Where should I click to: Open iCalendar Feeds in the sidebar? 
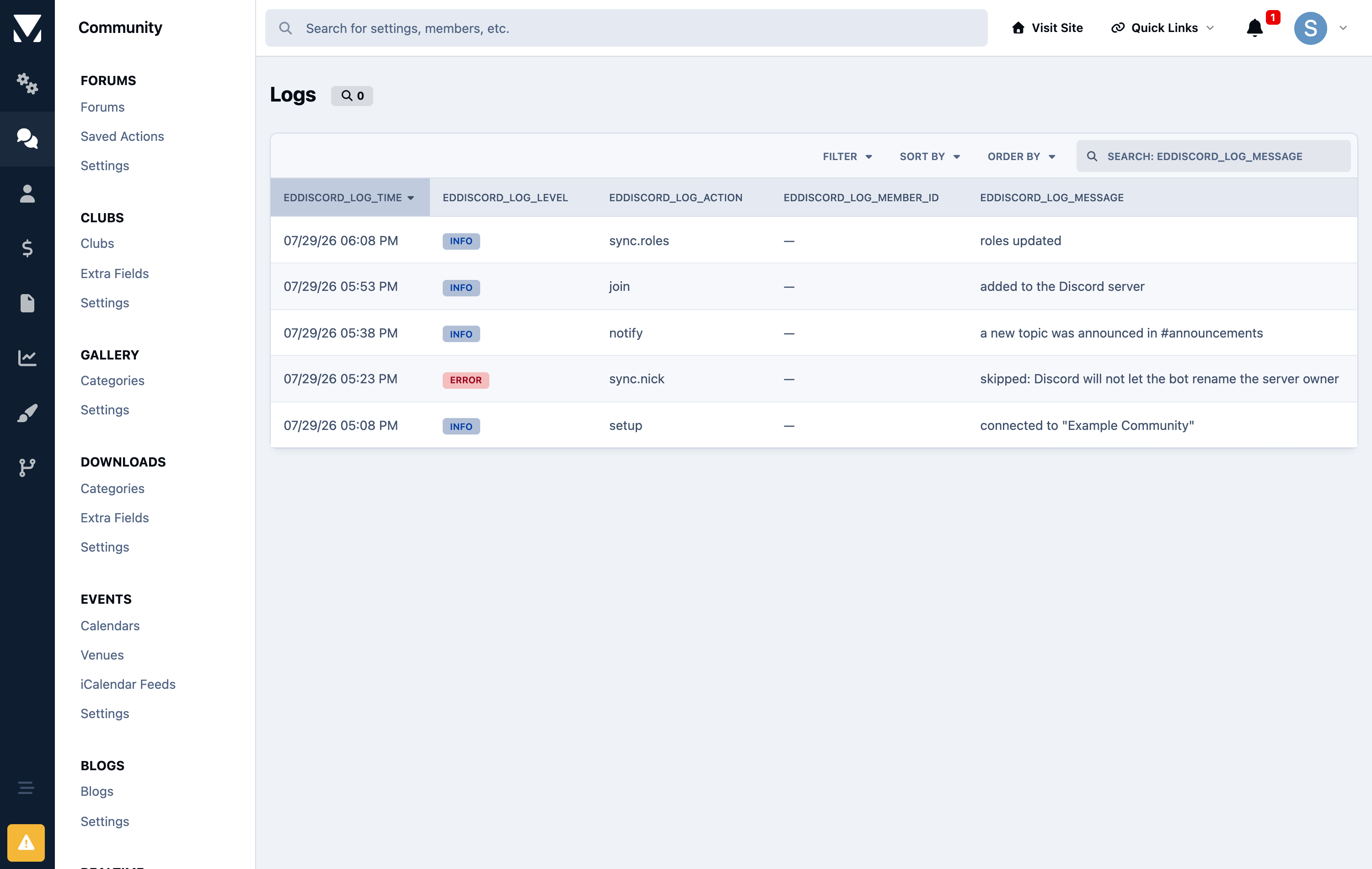point(128,684)
